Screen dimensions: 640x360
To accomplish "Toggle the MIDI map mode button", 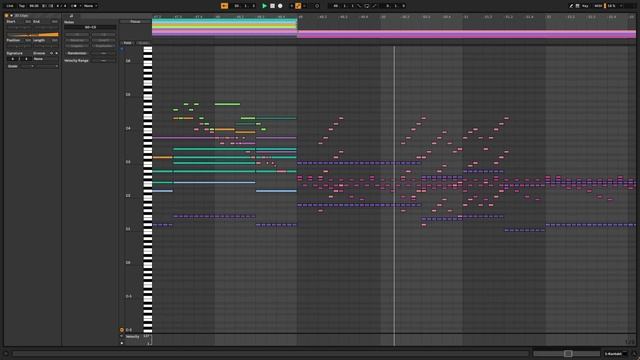I will [598, 6].
